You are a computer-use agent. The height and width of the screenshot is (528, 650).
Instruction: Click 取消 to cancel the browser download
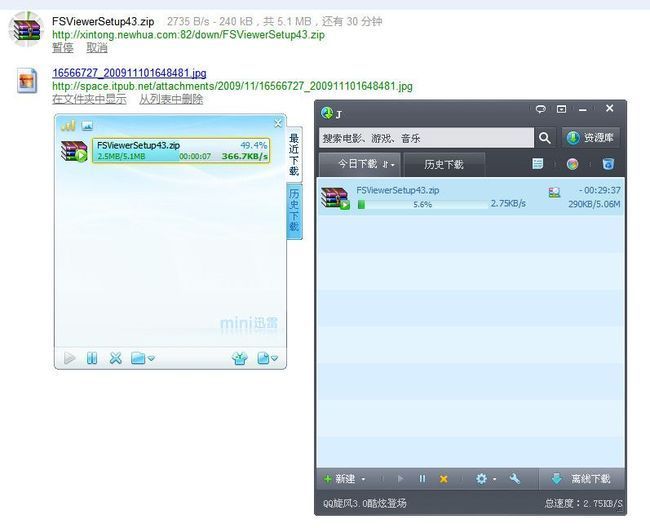pos(97,48)
